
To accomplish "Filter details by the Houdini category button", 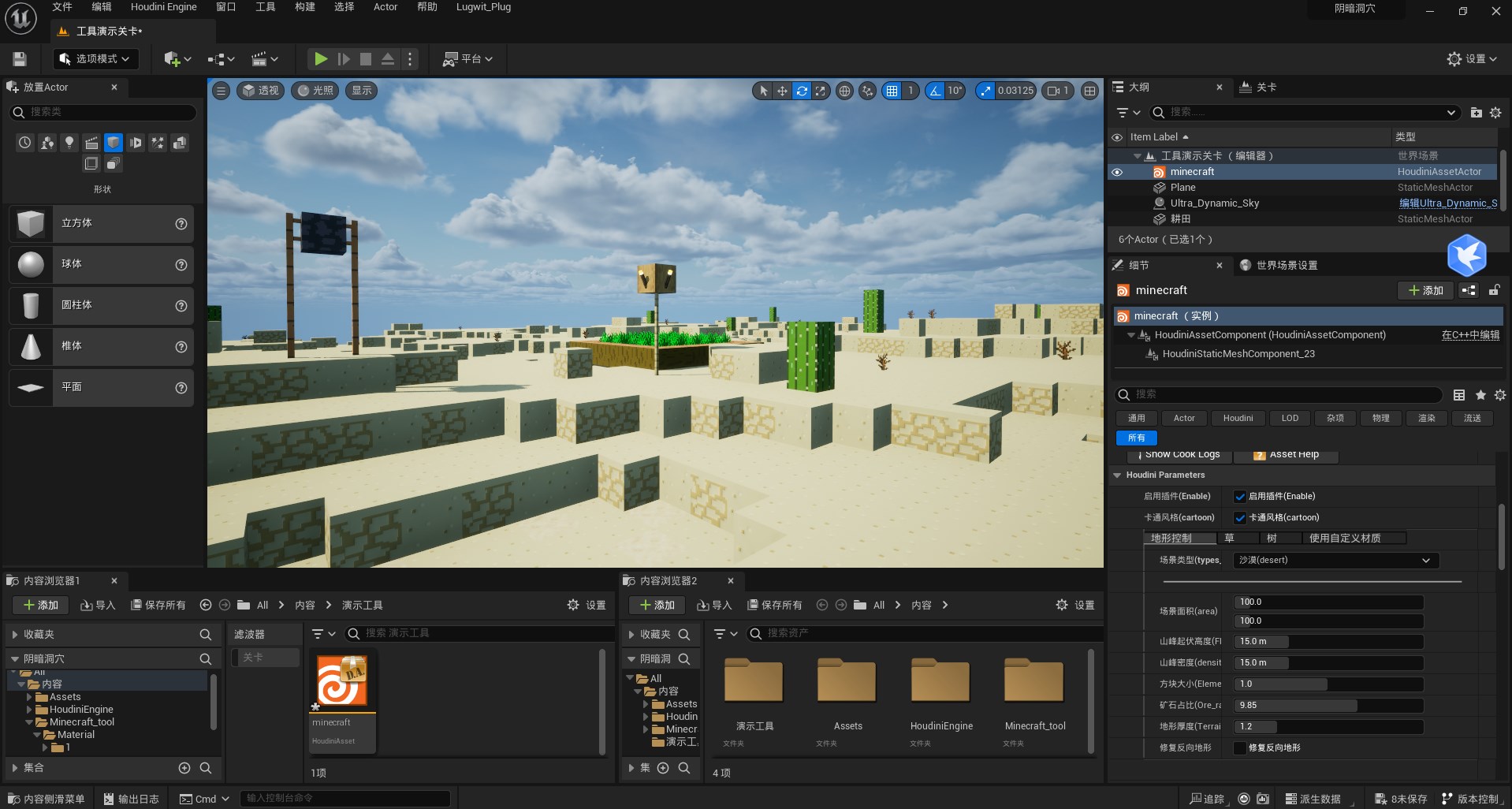I will coord(1238,419).
